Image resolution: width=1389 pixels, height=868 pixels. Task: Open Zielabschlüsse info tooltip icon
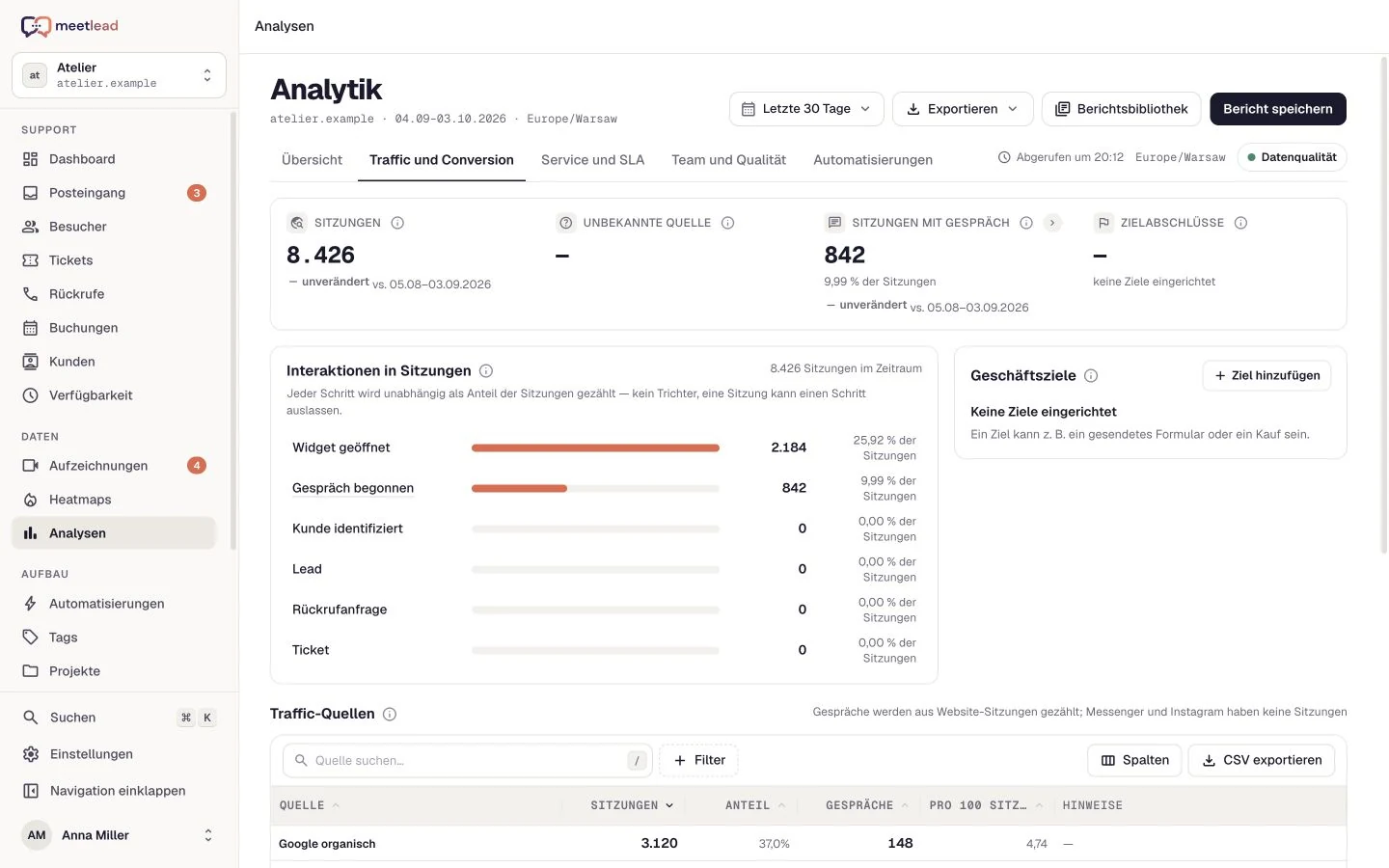[x=1241, y=223]
